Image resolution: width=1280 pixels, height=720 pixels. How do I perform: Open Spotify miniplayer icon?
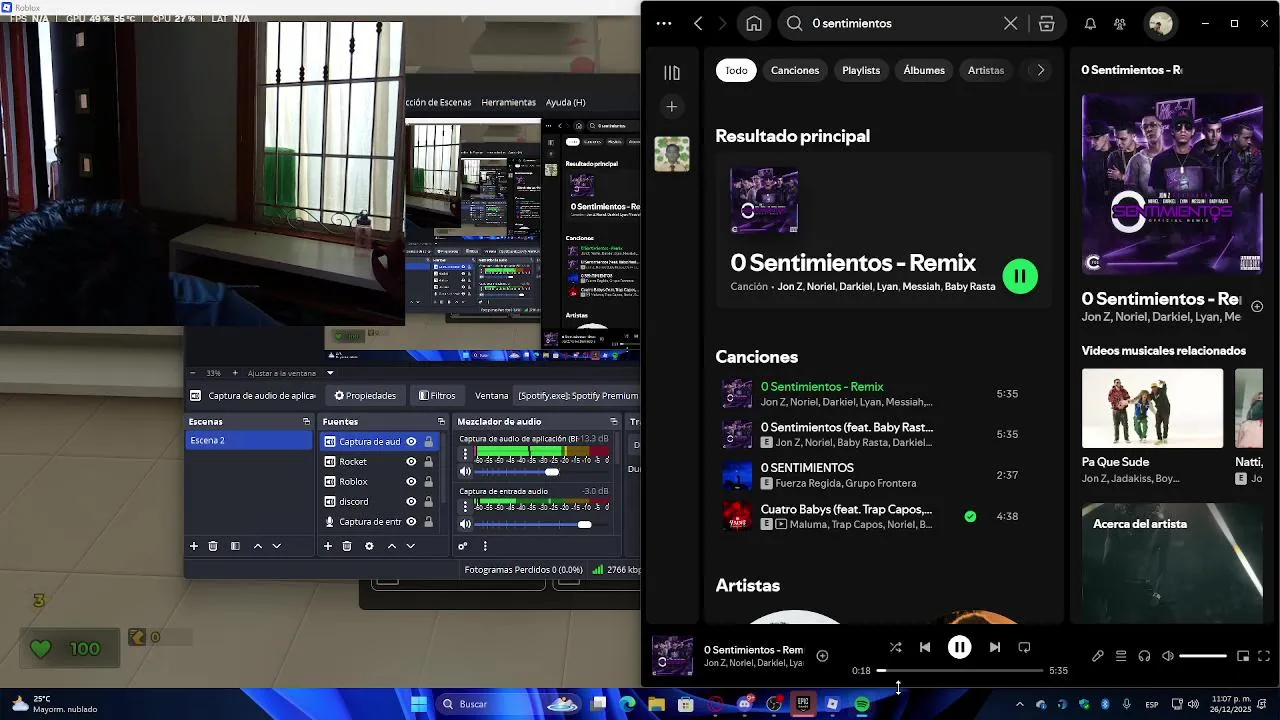(x=1243, y=656)
